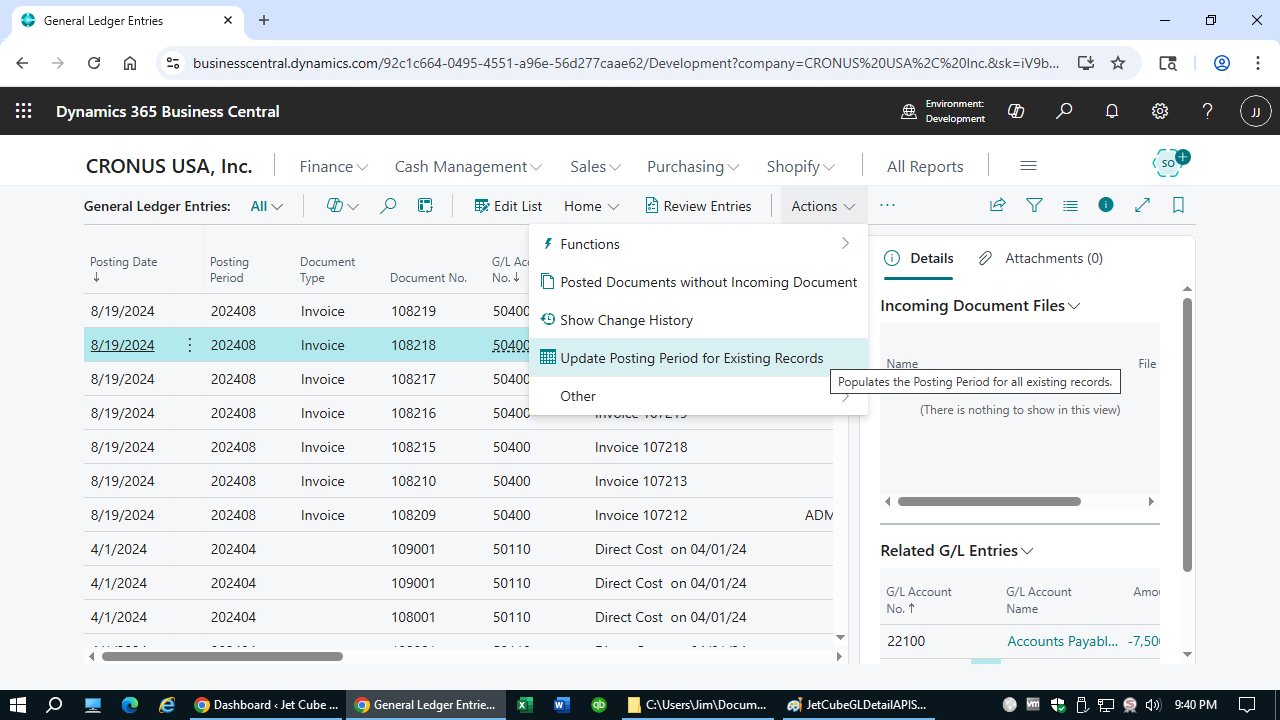Click the bookmark icon

coord(1178,206)
